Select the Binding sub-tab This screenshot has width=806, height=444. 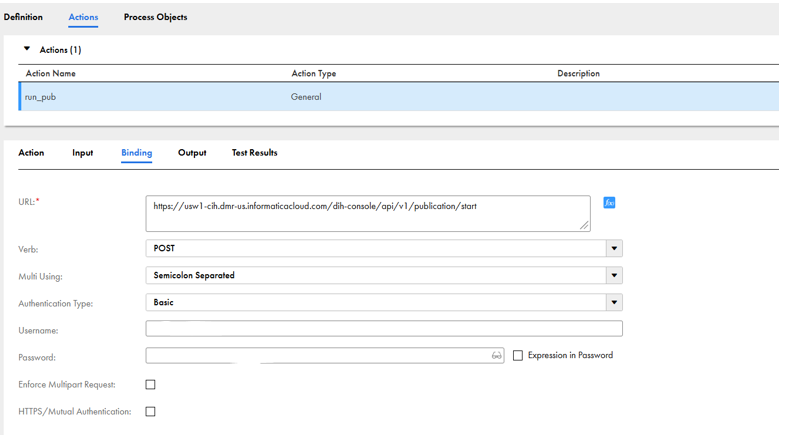pos(137,153)
